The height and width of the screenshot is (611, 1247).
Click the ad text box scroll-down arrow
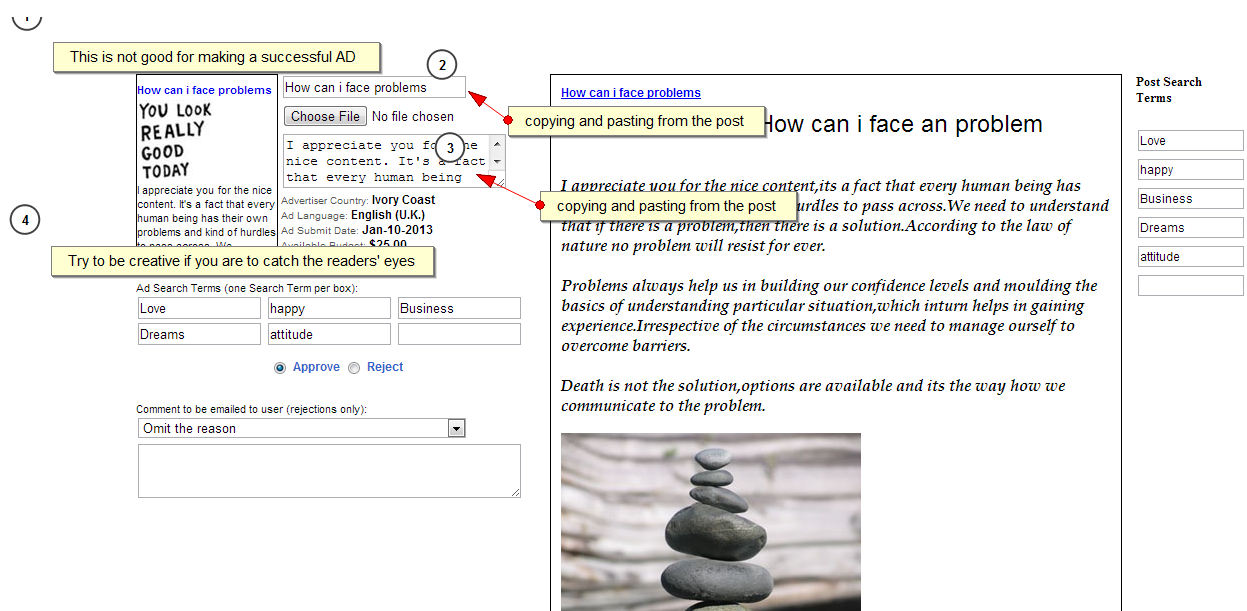click(498, 161)
